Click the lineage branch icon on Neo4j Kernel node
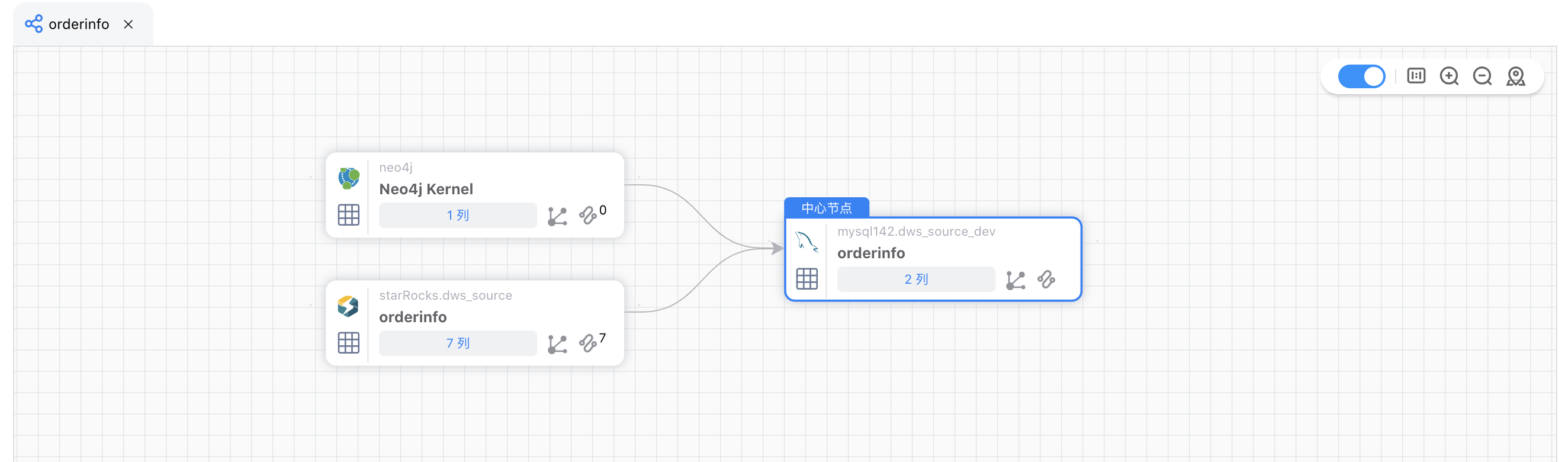The image size is (1568, 462). [557, 216]
